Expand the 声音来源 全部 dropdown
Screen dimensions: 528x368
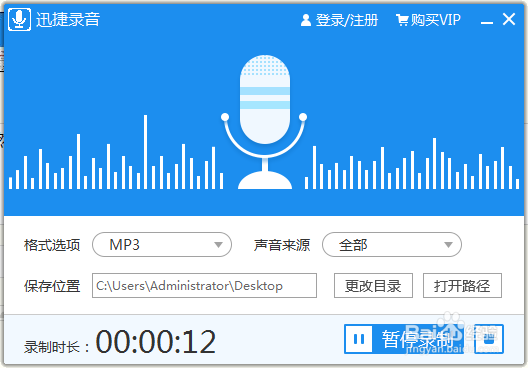coord(392,244)
